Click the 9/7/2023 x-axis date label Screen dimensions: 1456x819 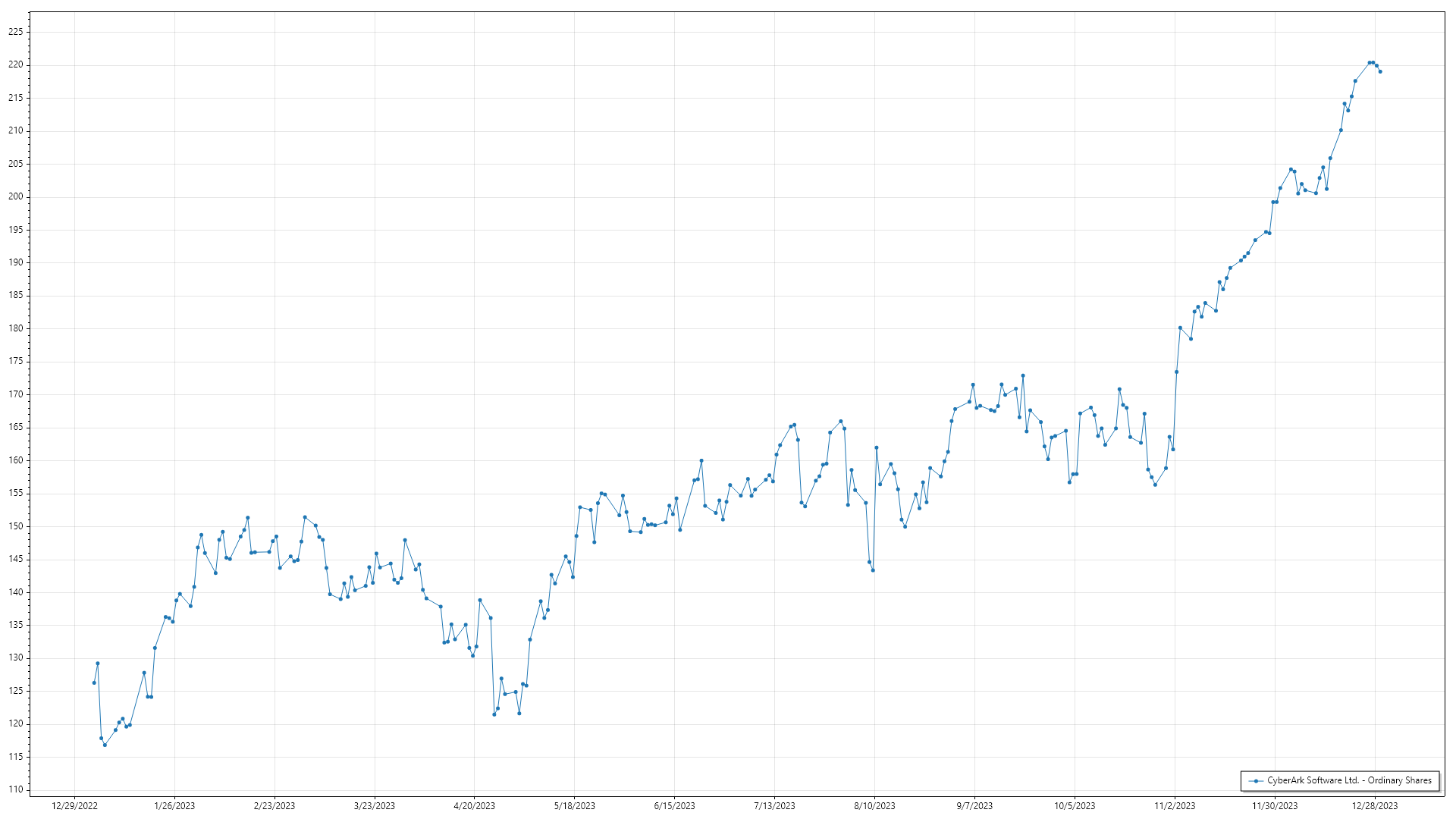[974, 805]
